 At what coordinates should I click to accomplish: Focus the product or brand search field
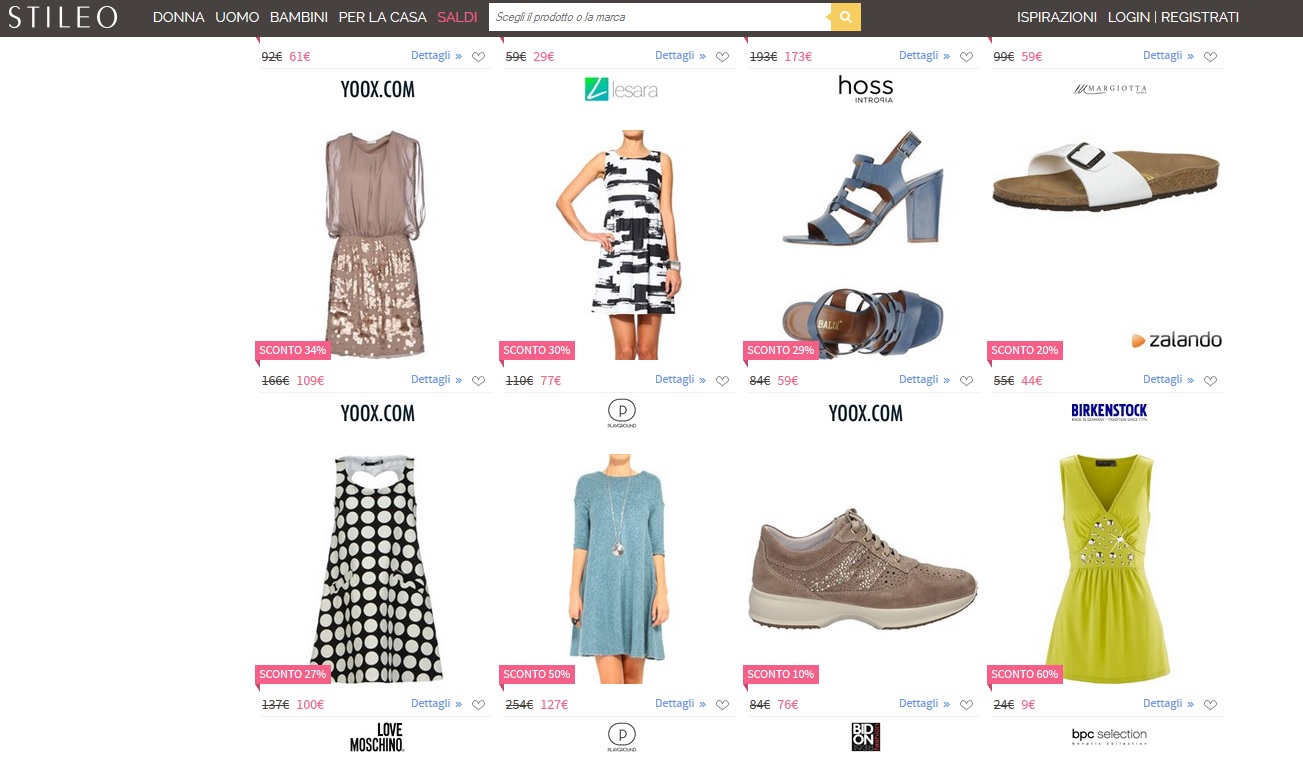click(660, 17)
